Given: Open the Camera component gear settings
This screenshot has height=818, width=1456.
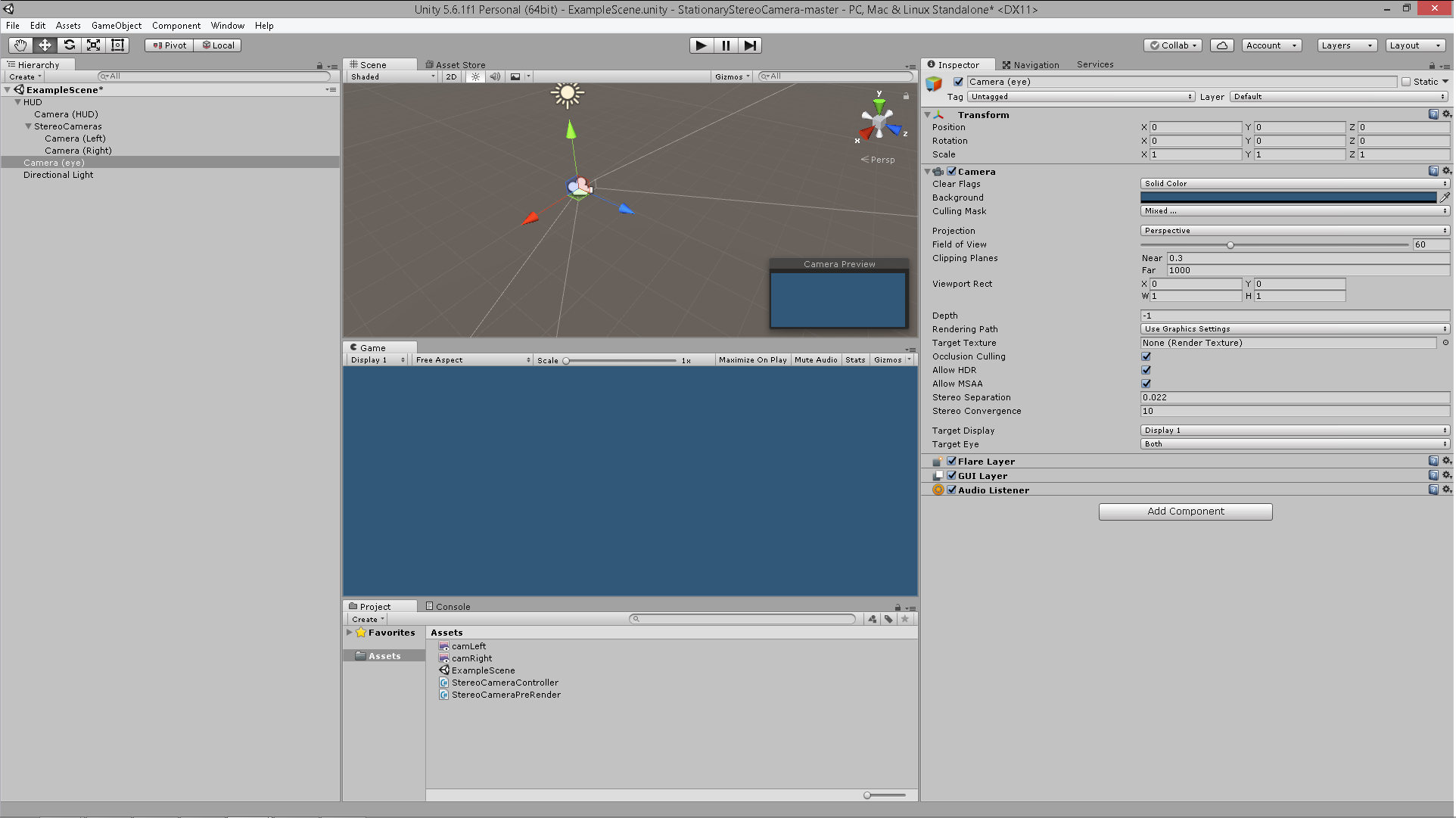Looking at the screenshot, I should coord(1446,171).
